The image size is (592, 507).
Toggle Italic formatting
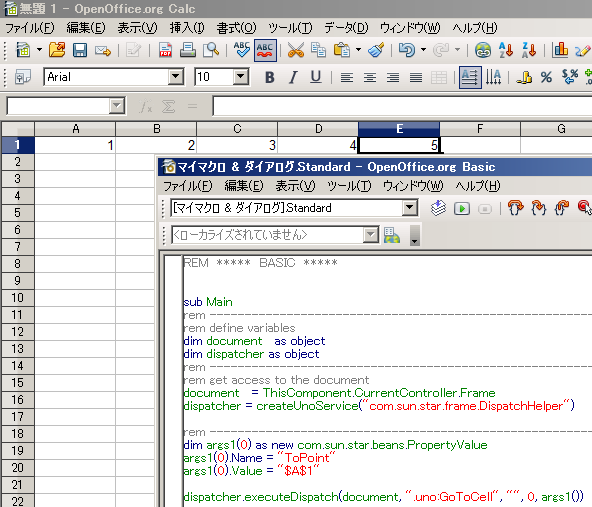pos(293,77)
